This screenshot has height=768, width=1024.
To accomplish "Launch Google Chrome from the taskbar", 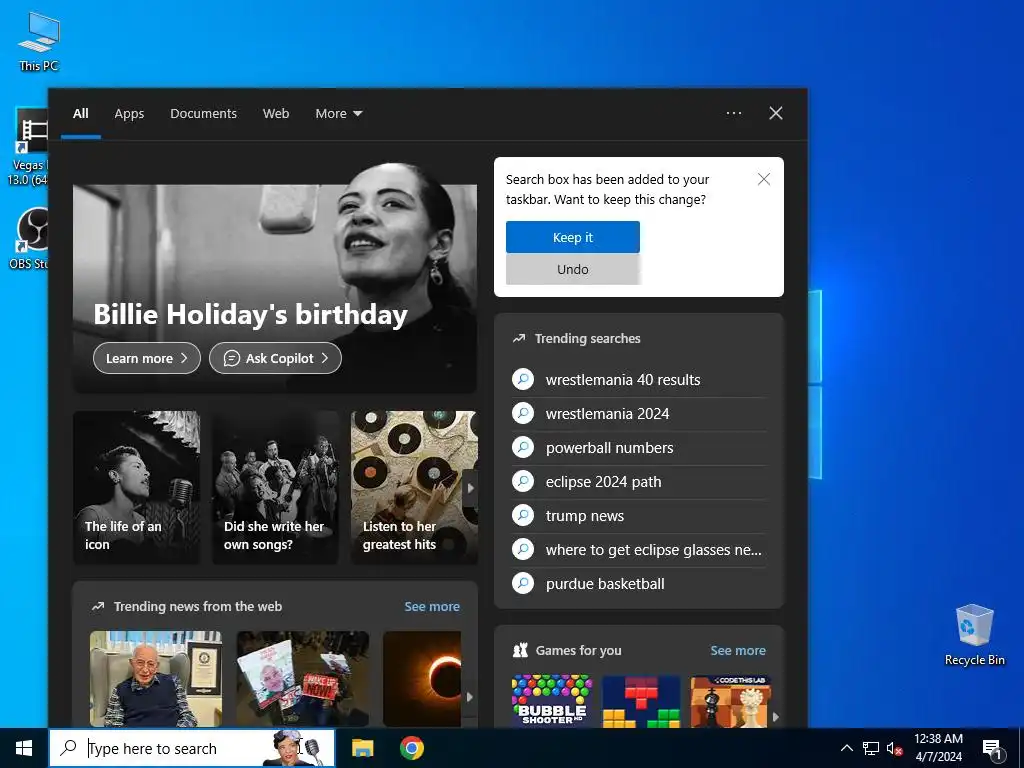I will click(x=411, y=748).
